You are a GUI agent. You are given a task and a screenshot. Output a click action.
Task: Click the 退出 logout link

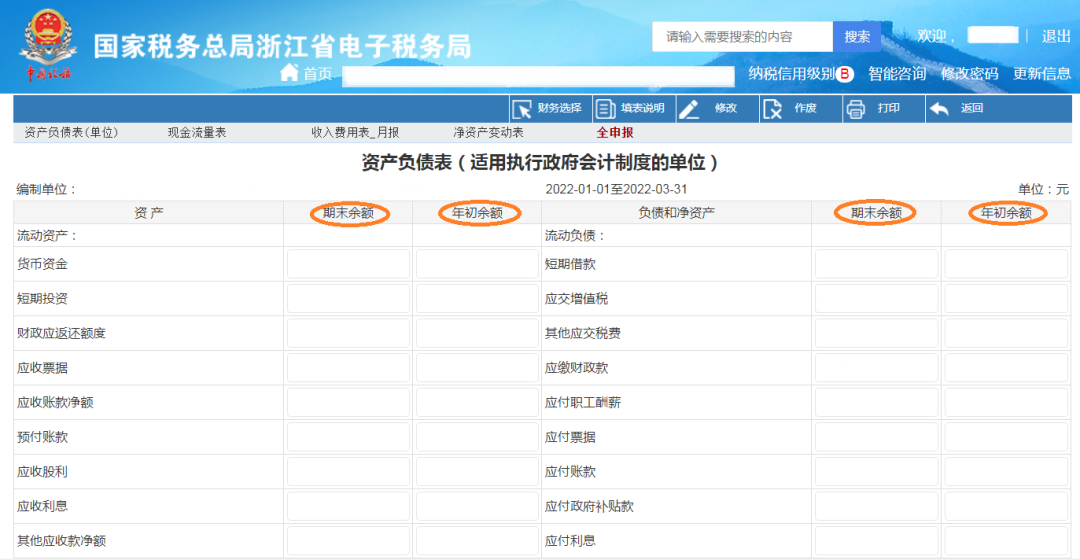coord(1056,37)
